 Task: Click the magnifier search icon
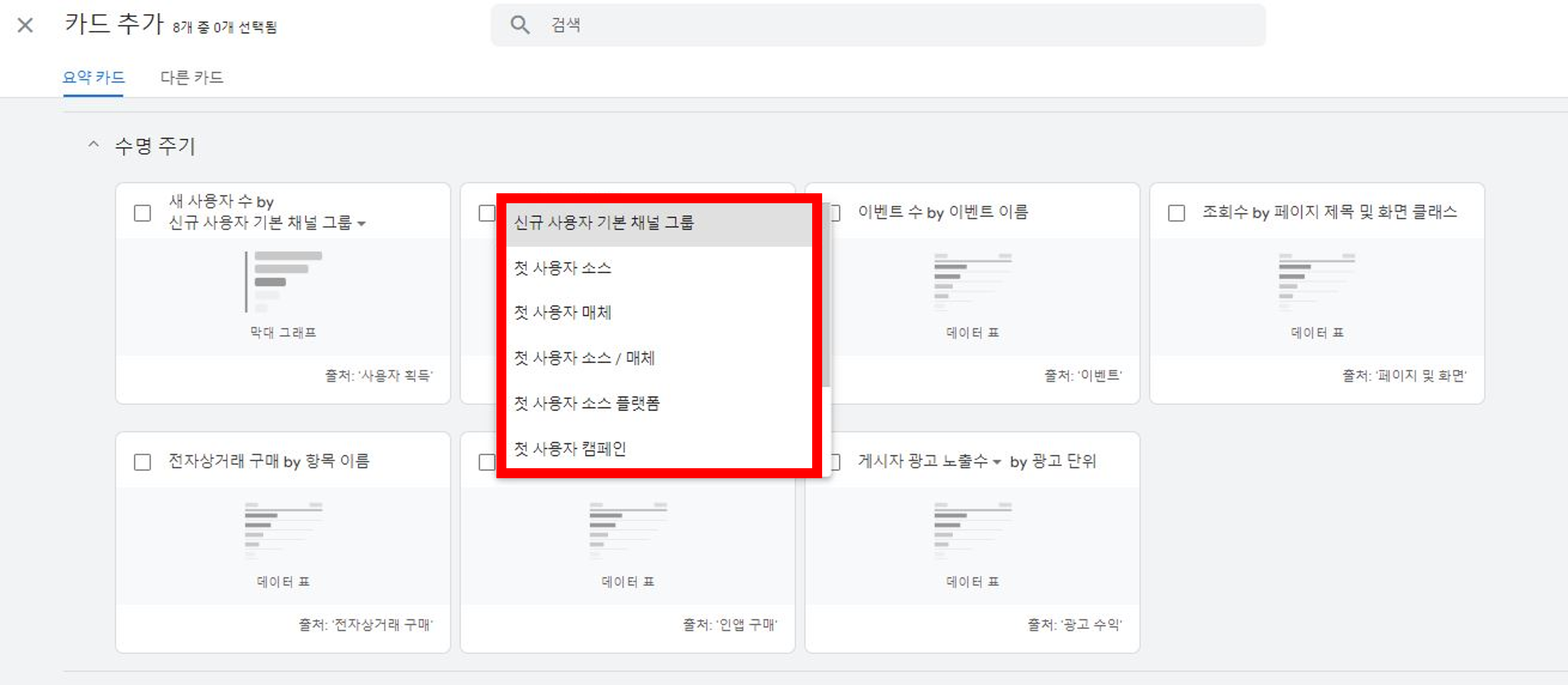(x=520, y=25)
